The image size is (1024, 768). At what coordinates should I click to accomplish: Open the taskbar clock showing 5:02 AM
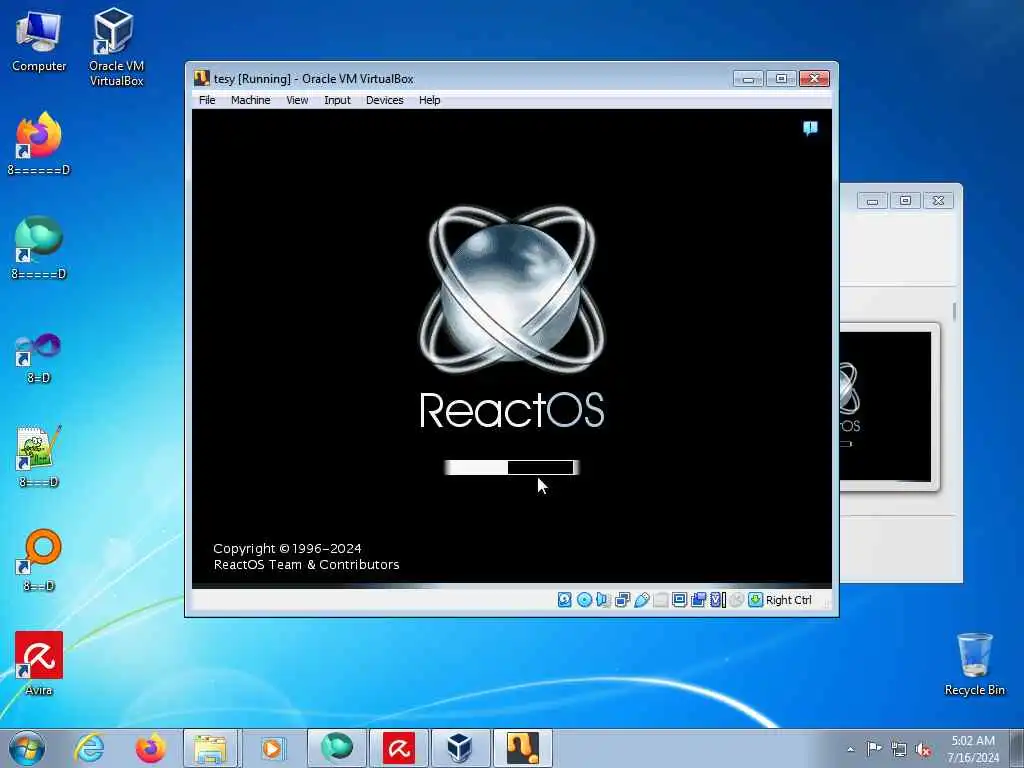[973, 749]
